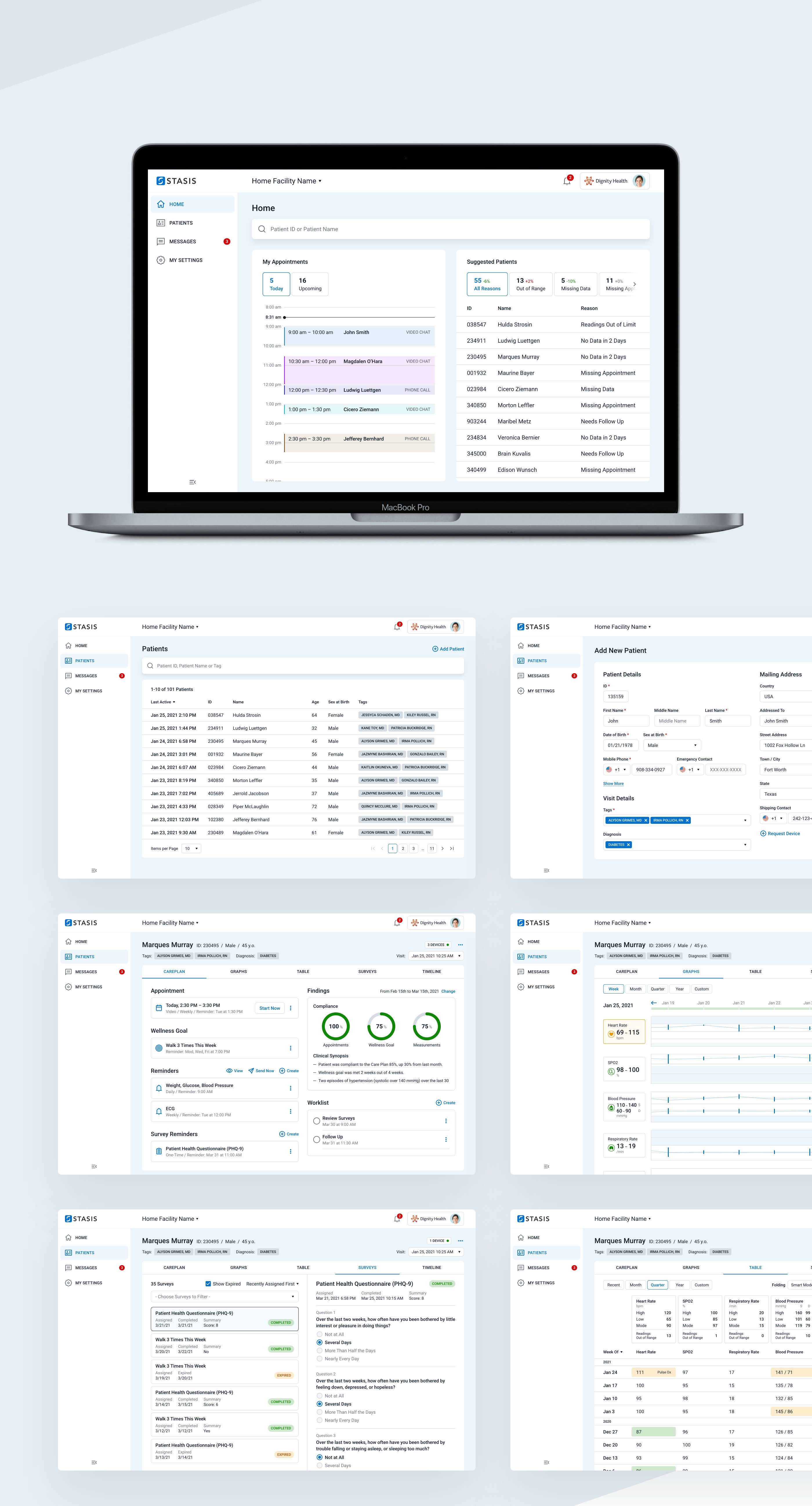This screenshot has height=1506, width=812.
Task: Click search magnifier icon in Home search bar
Action: click(262, 229)
